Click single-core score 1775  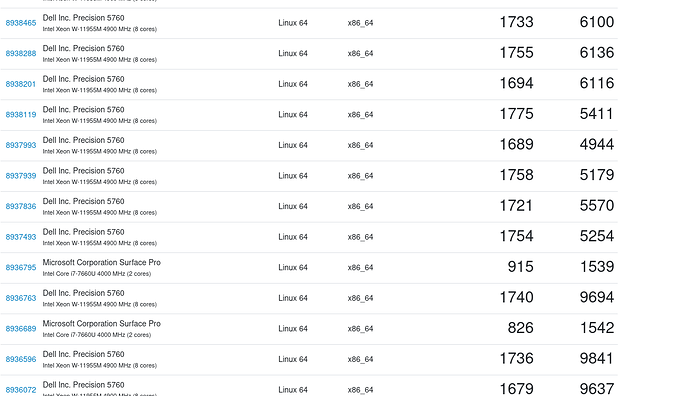click(516, 114)
